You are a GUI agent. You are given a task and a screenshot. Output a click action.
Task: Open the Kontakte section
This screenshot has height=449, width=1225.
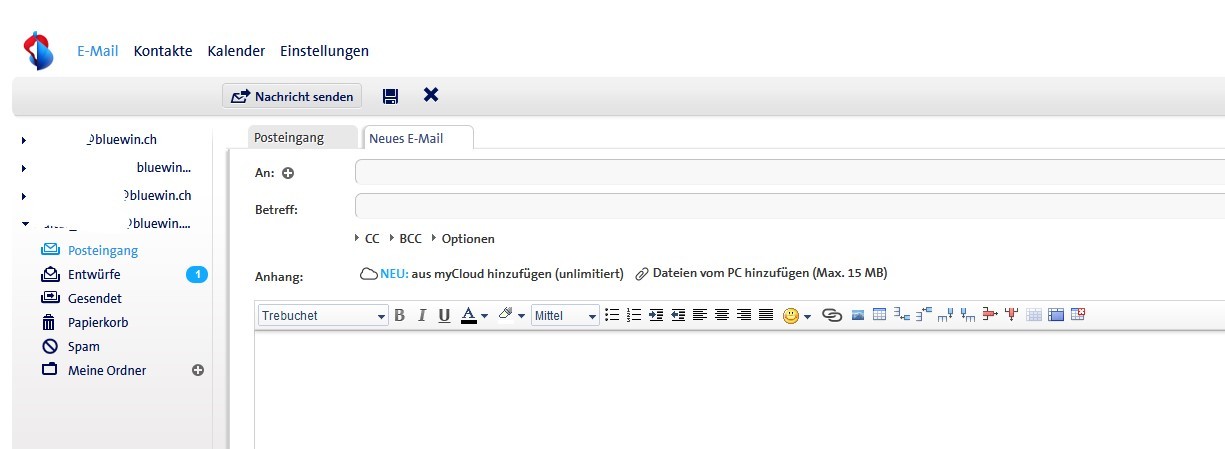pyautogui.click(x=163, y=51)
